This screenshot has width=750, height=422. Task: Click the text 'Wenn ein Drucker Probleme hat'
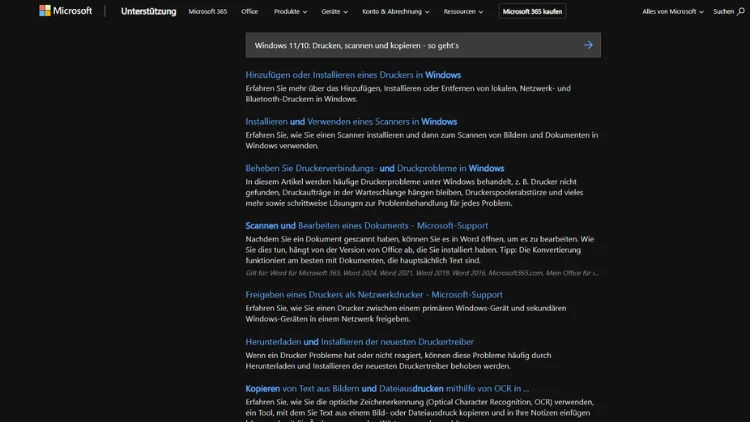(398, 361)
